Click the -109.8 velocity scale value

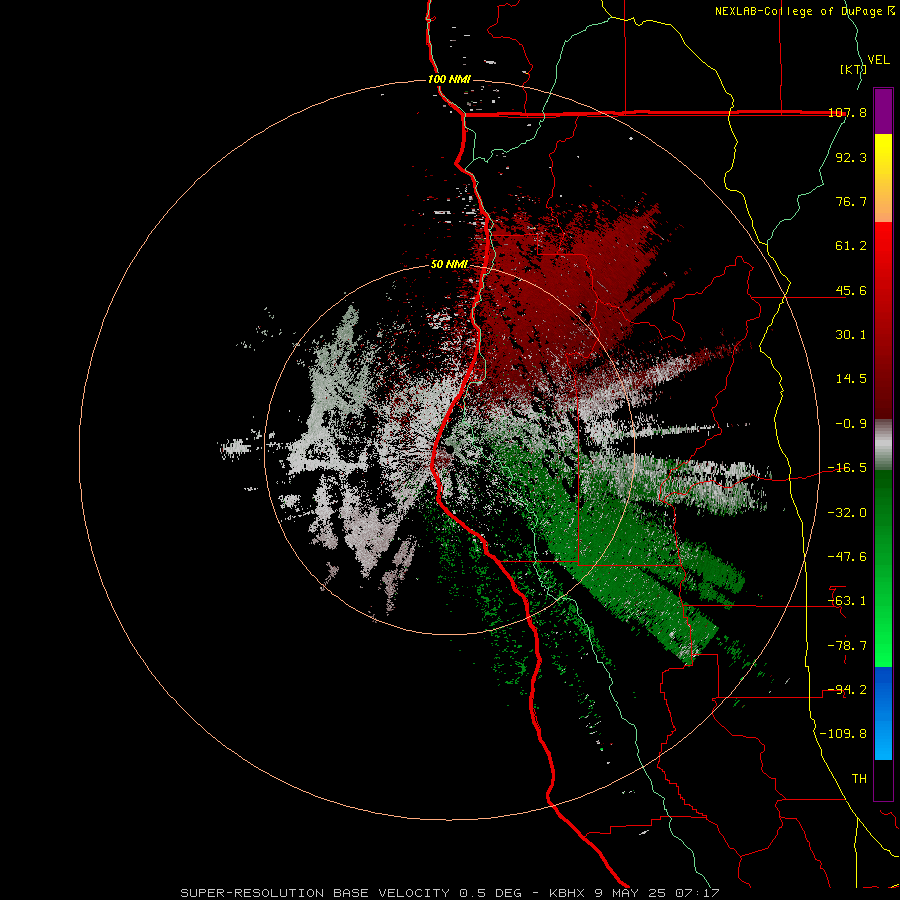(843, 734)
